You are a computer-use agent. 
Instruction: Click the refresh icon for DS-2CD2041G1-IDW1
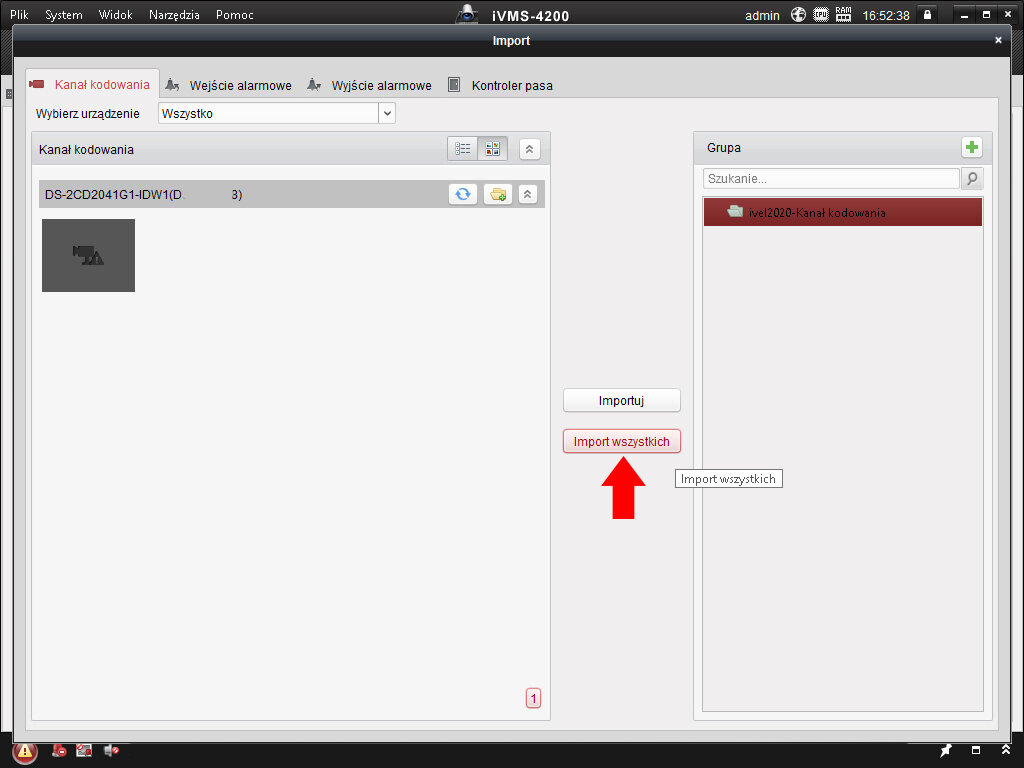462,194
